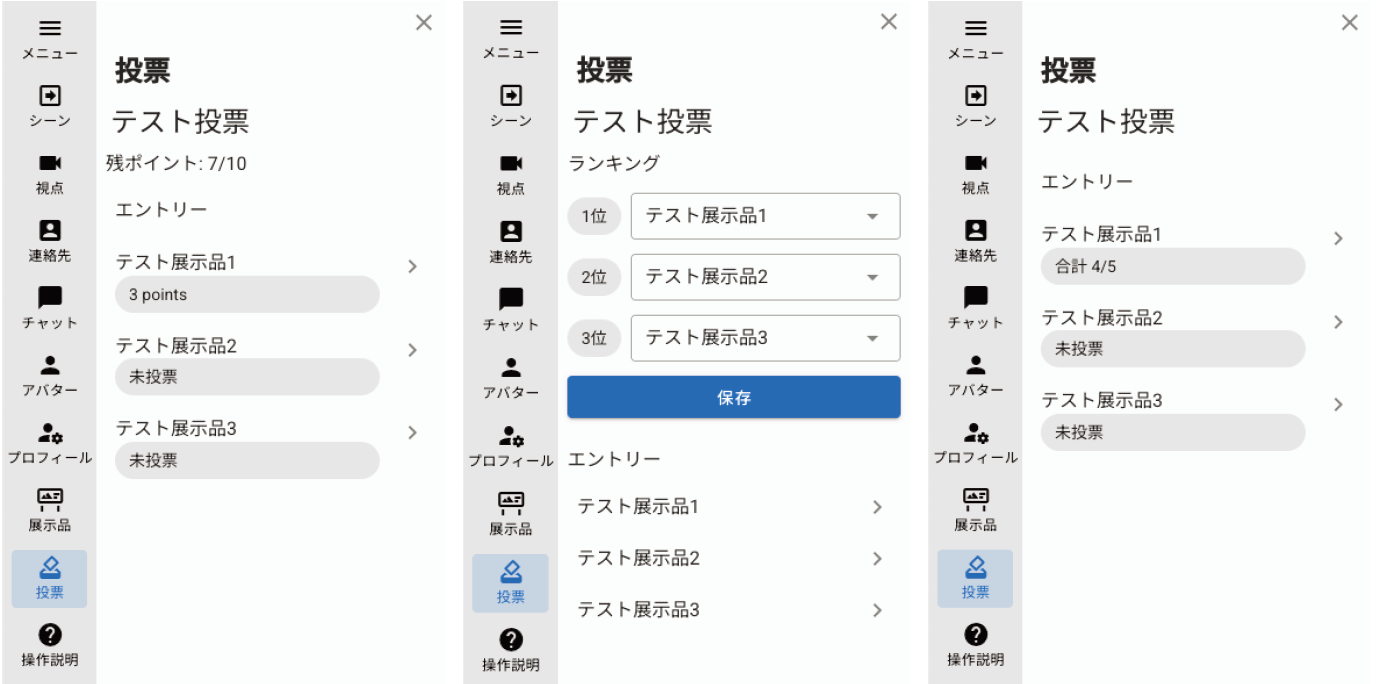
Task: Select 視点 camera icon in the rightmost sidebar
Action: click(x=975, y=163)
